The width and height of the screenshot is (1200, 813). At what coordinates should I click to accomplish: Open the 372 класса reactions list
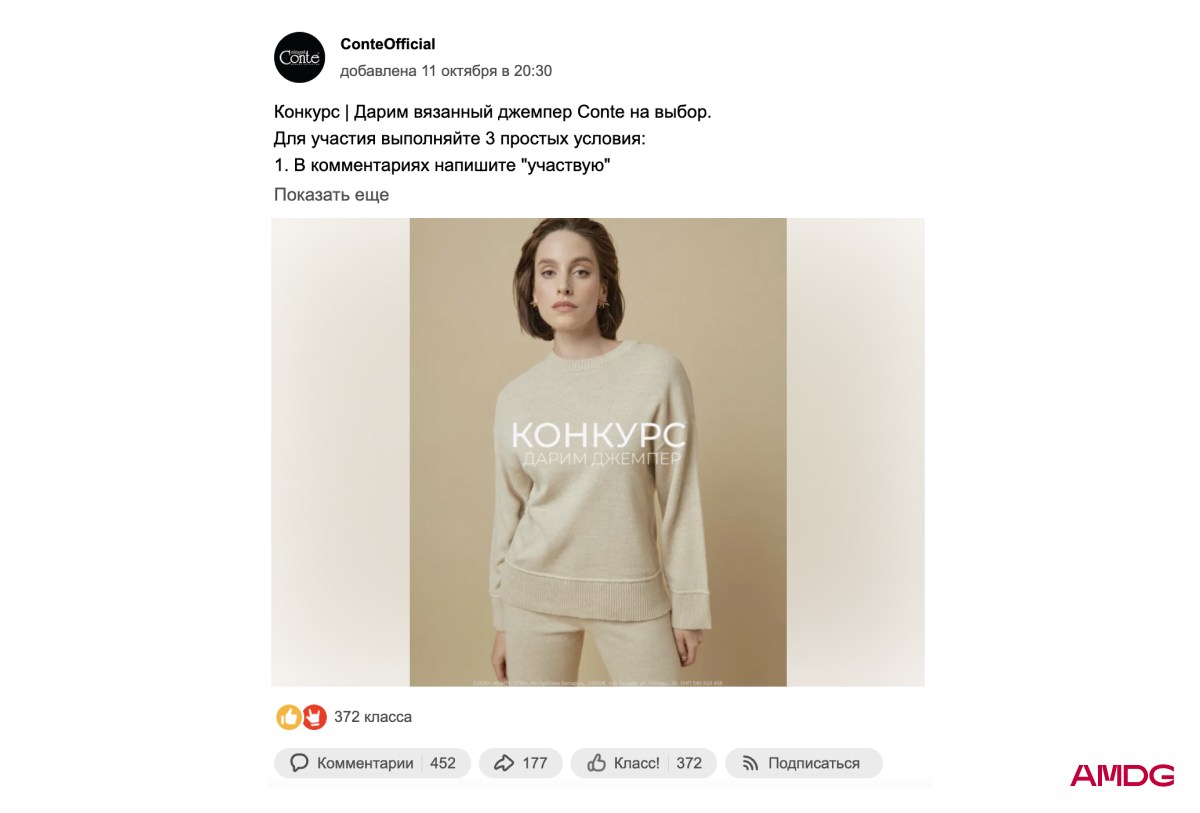[x=373, y=717]
